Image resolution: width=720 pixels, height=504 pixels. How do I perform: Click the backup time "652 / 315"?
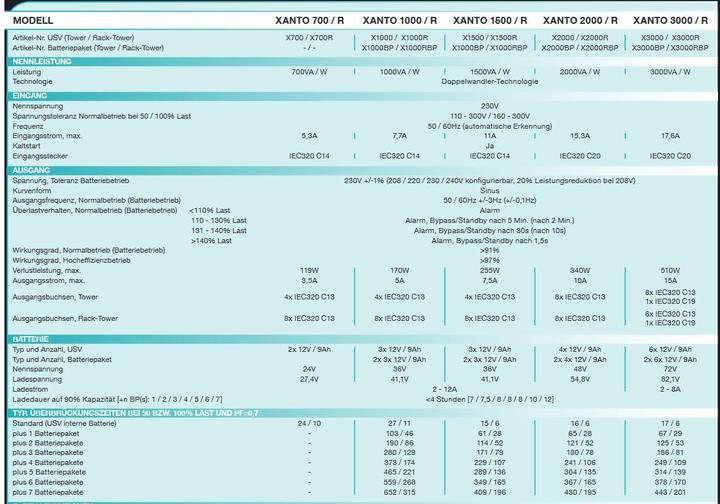click(x=399, y=492)
